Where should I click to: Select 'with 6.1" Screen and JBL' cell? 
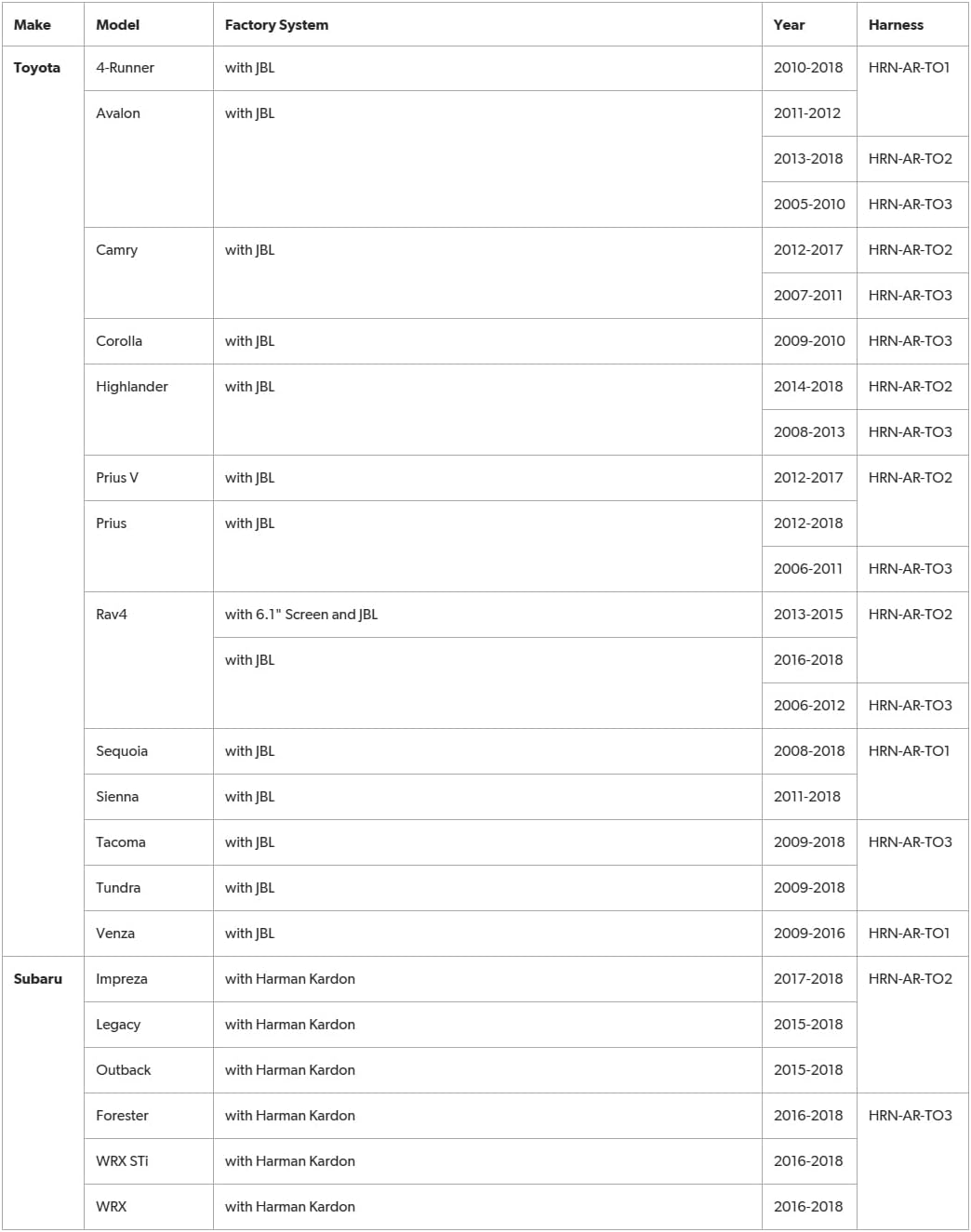(301, 615)
